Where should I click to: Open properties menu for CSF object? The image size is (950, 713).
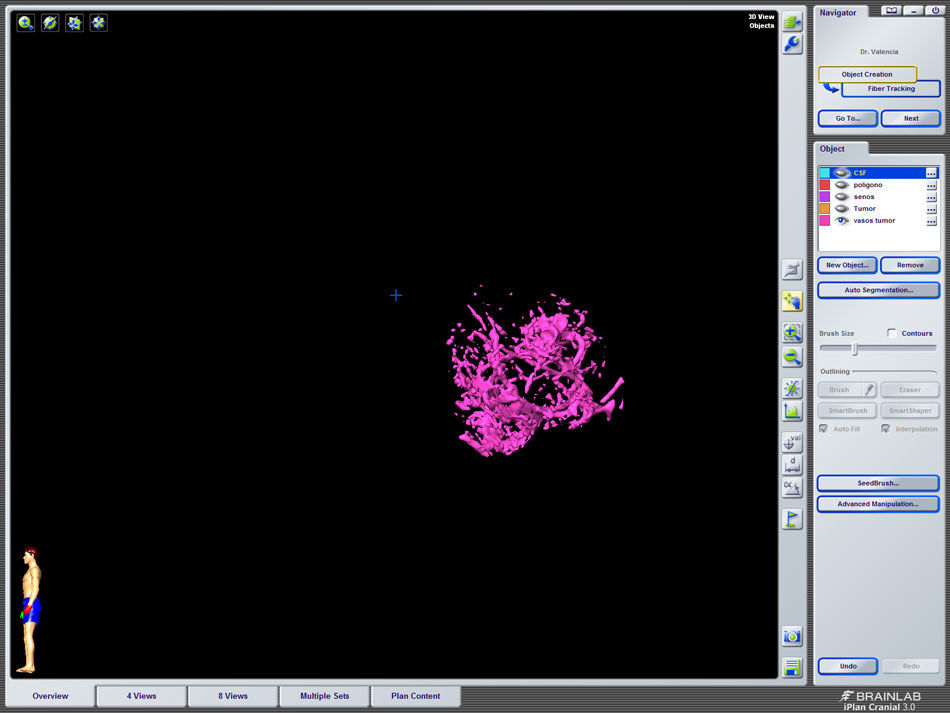(x=931, y=173)
